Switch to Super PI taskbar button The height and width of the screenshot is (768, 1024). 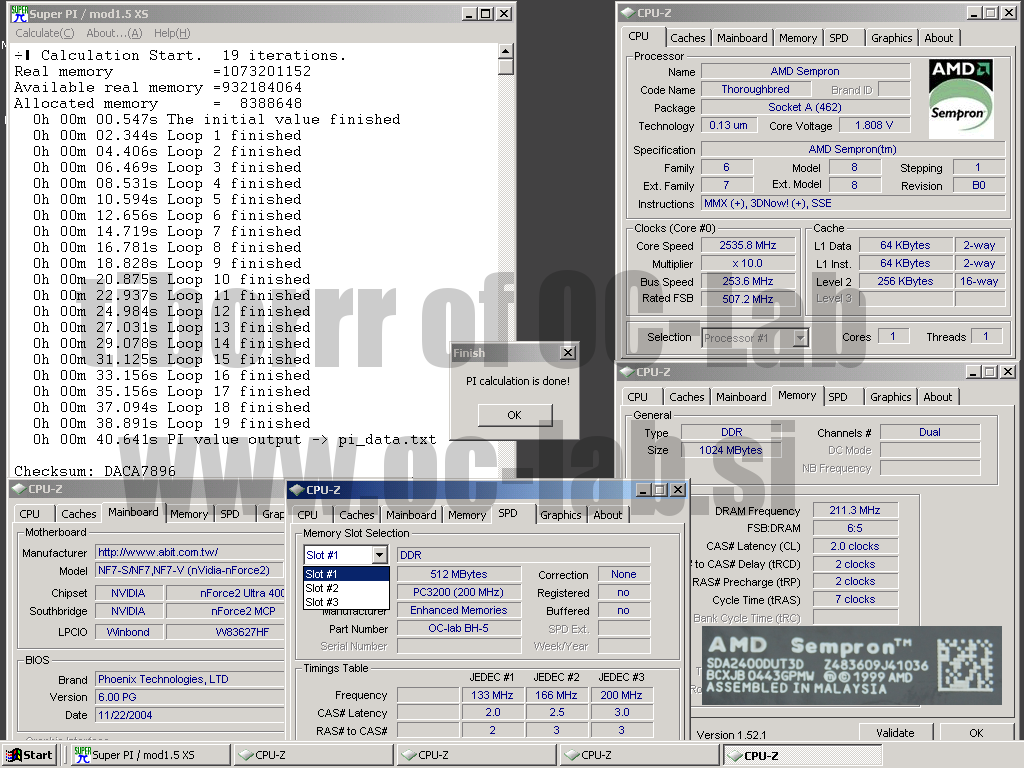pos(150,755)
